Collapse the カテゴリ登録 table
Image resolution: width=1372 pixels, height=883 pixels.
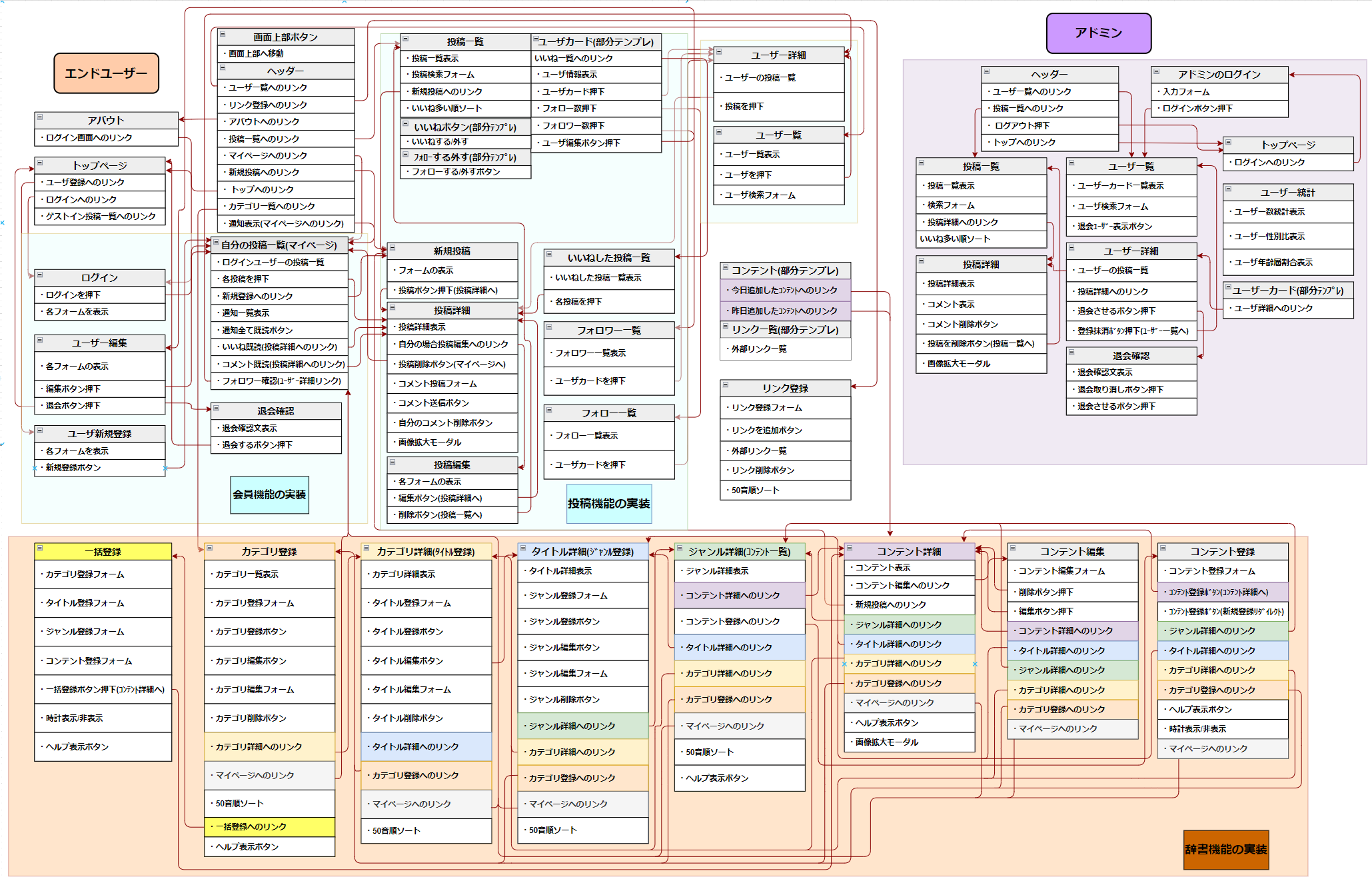click(x=209, y=548)
